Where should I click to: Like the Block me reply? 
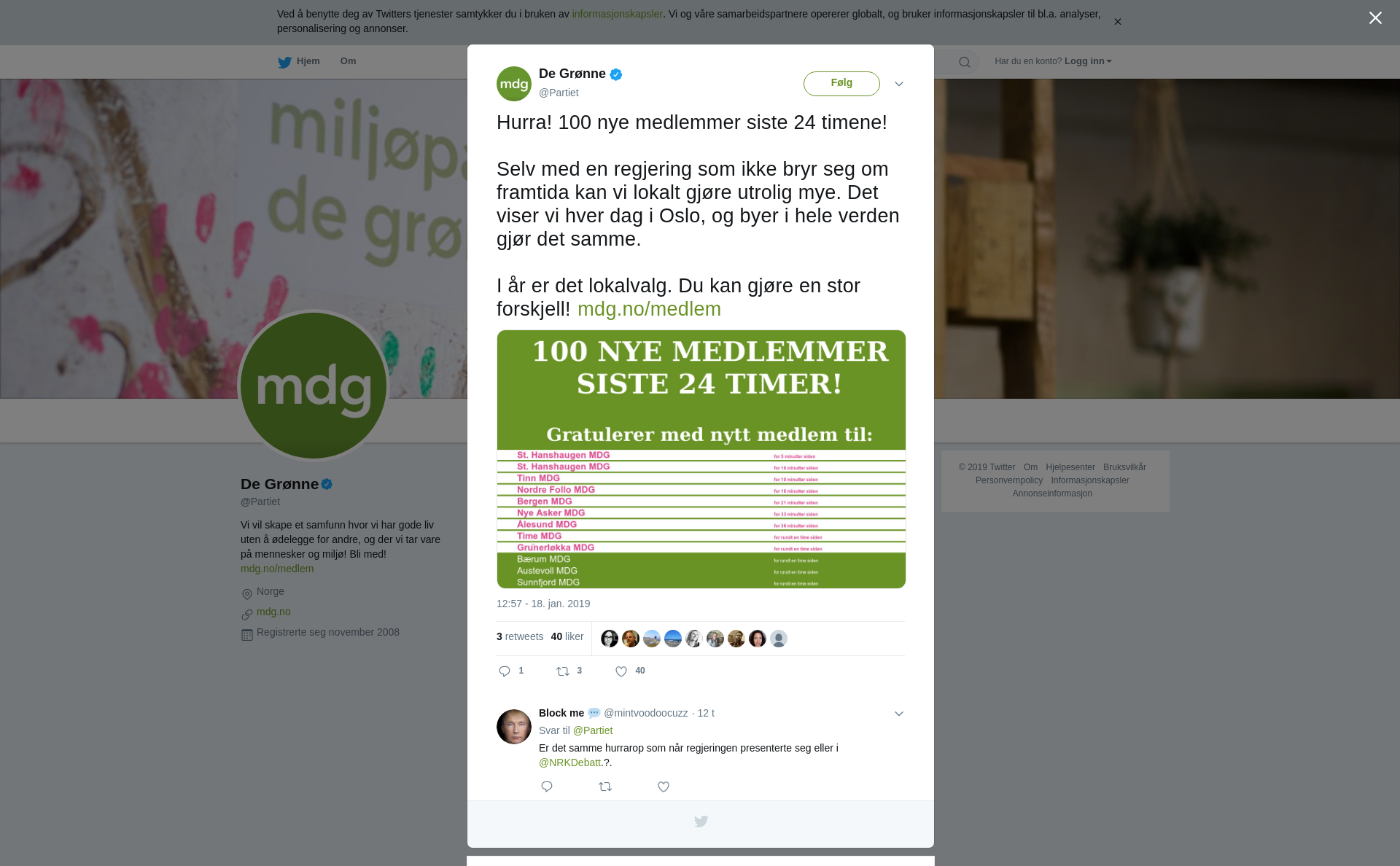tap(664, 787)
